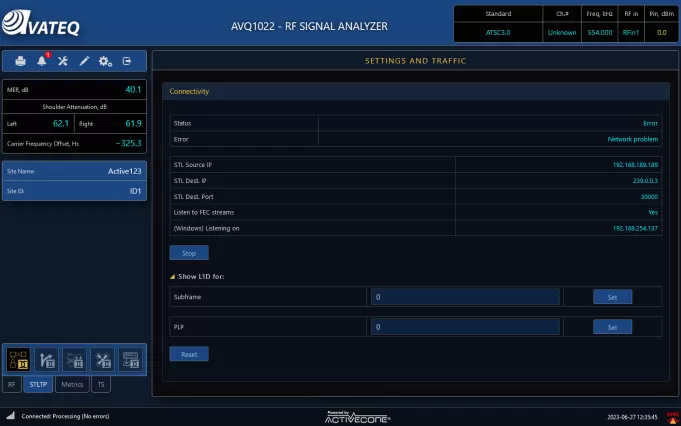Click the Stop button
The width and height of the screenshot is (681, 426).
coord(189,253)
